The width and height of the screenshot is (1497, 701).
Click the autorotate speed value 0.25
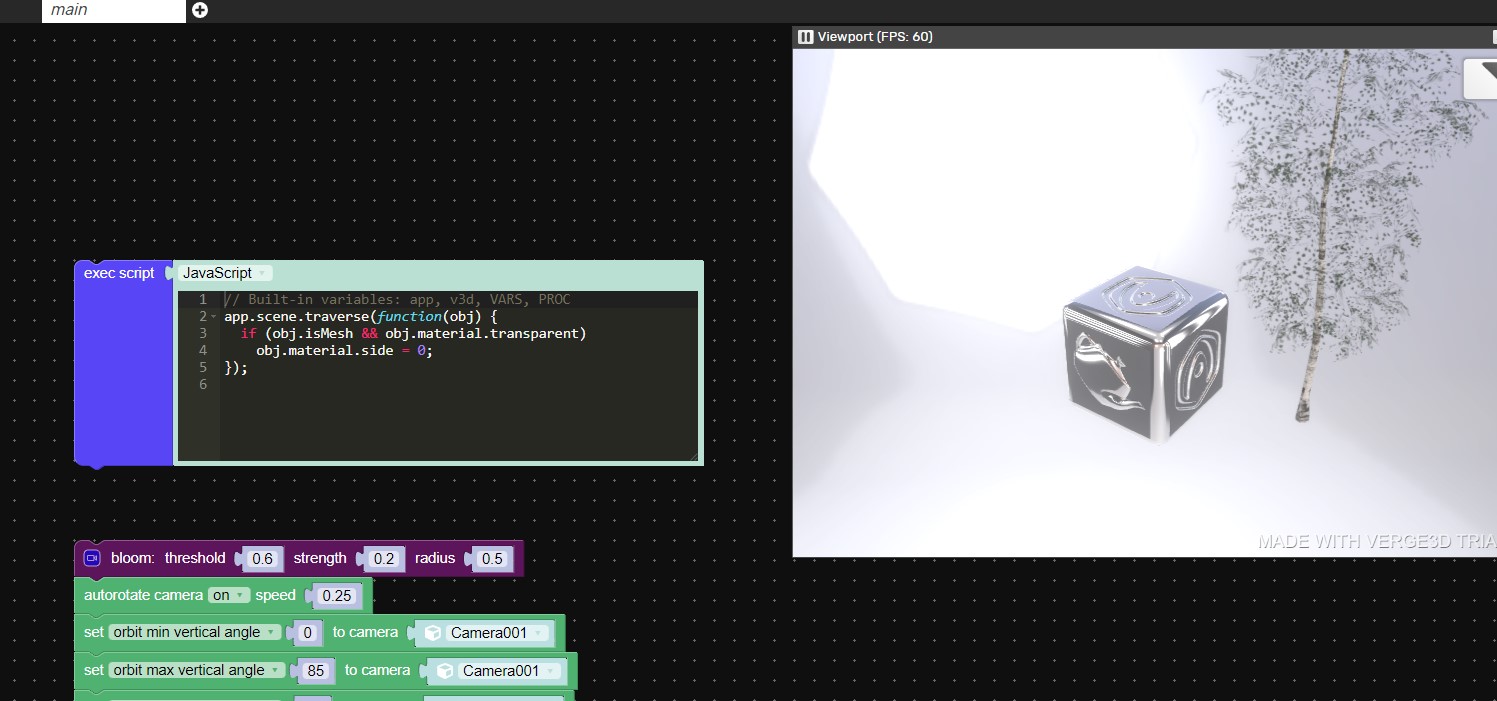click(337, 596)
